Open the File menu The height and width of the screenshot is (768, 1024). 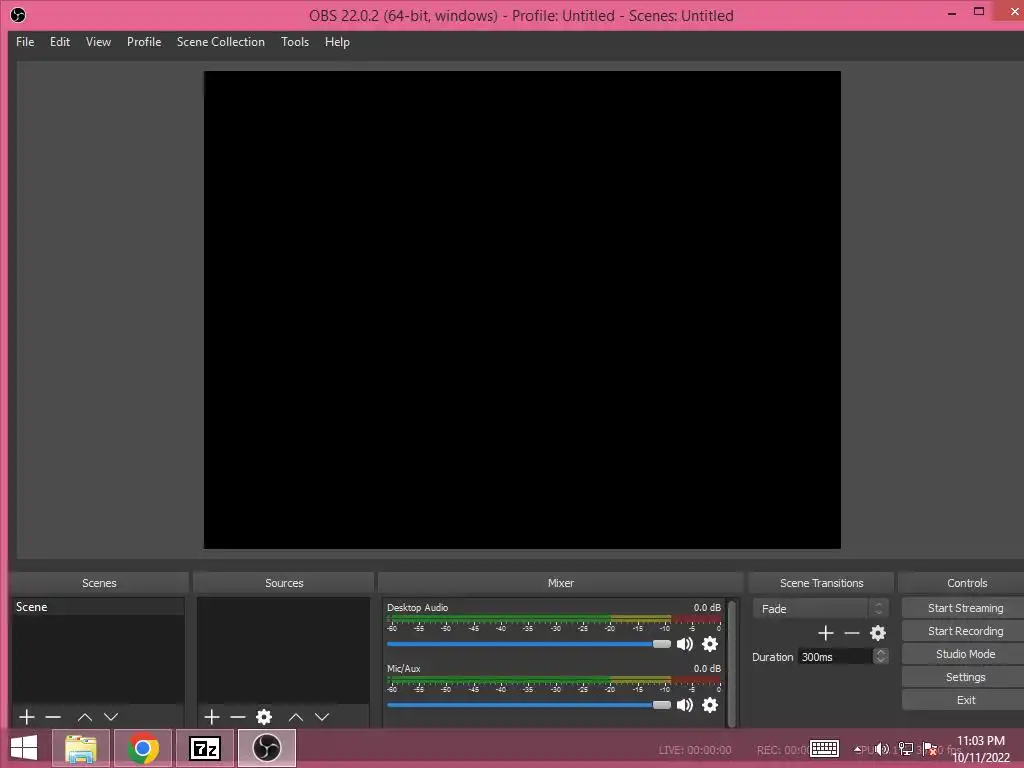[25, 42]
